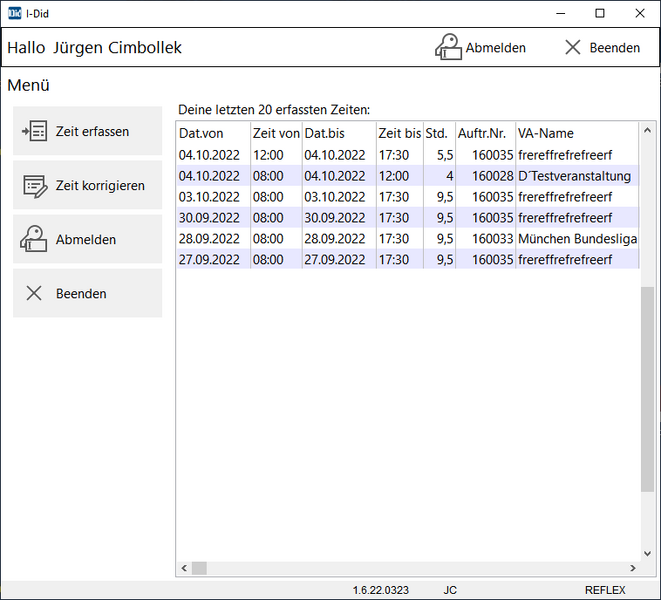Image resolution: width=661 pixels, height=600 pixels.
Task: Click version number 1.6.22.0323 in the status bar
Action: point(381,590)
